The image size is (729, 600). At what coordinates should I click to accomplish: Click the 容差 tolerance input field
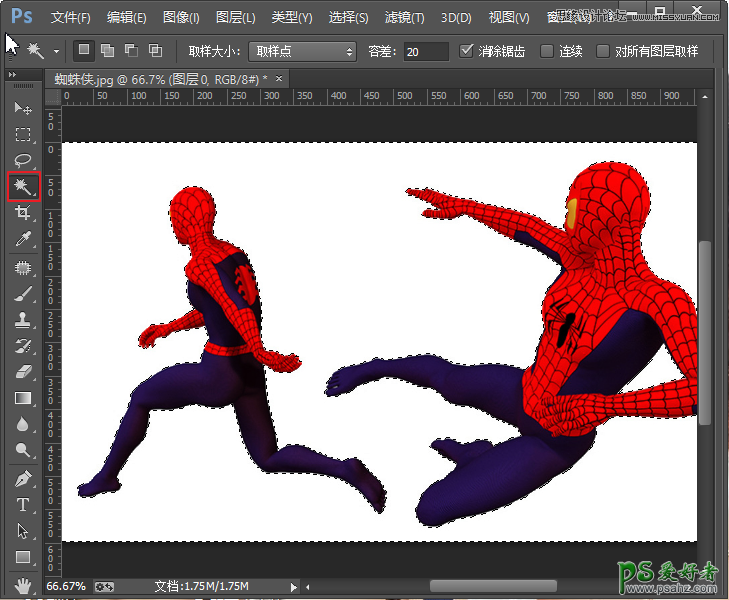pos(426,51)
